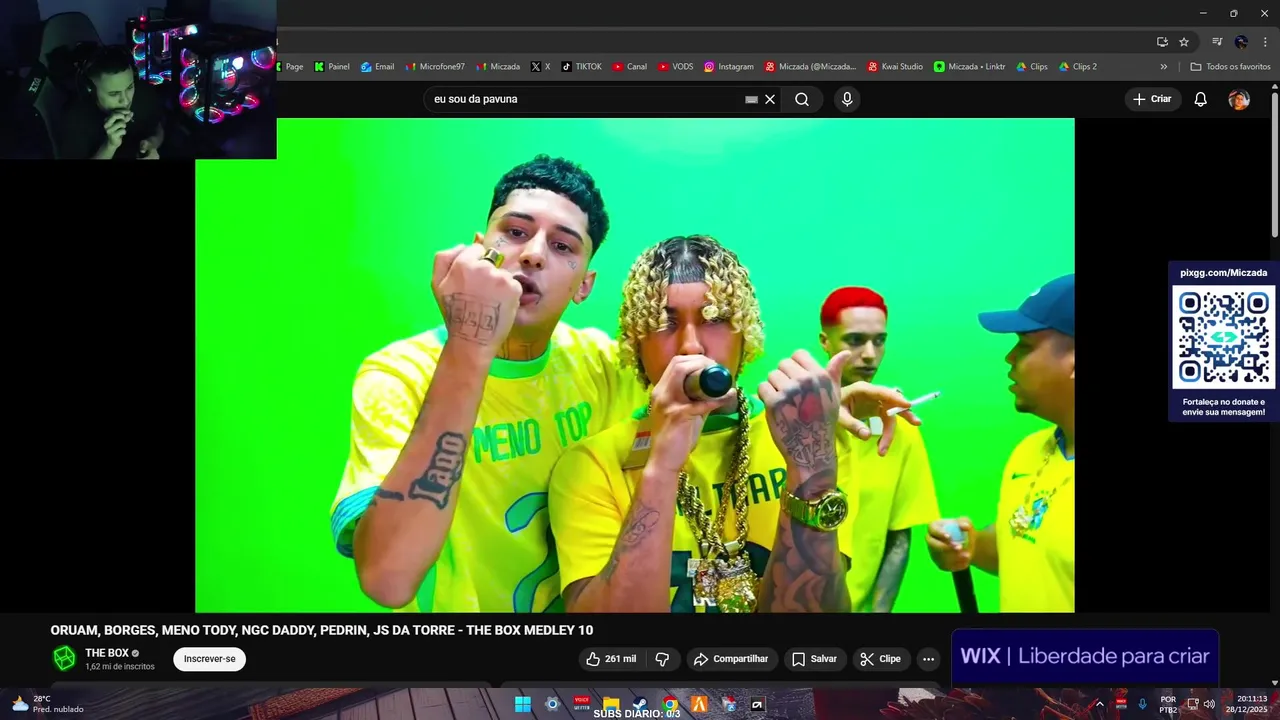Open Windows Start button
The image size is (1280, 720).
tap(522, 704)
